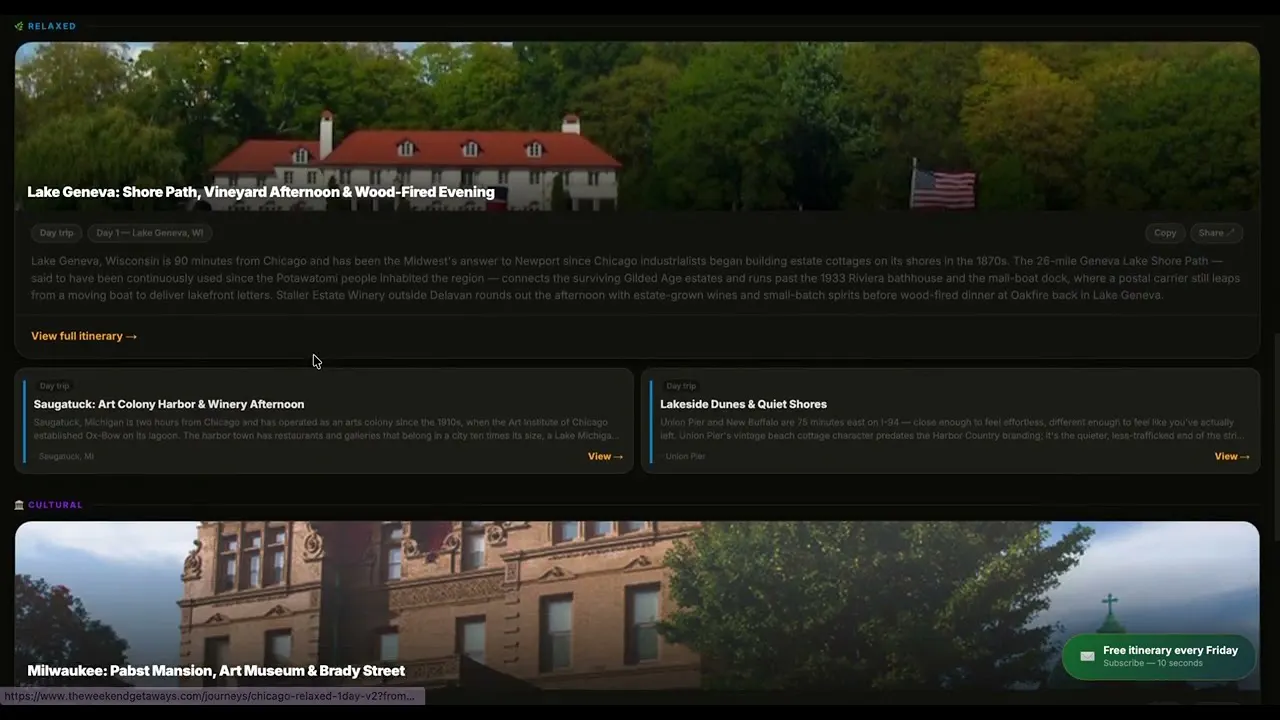Open the View link on Lakeside Dunes card

click(1232, 456)
